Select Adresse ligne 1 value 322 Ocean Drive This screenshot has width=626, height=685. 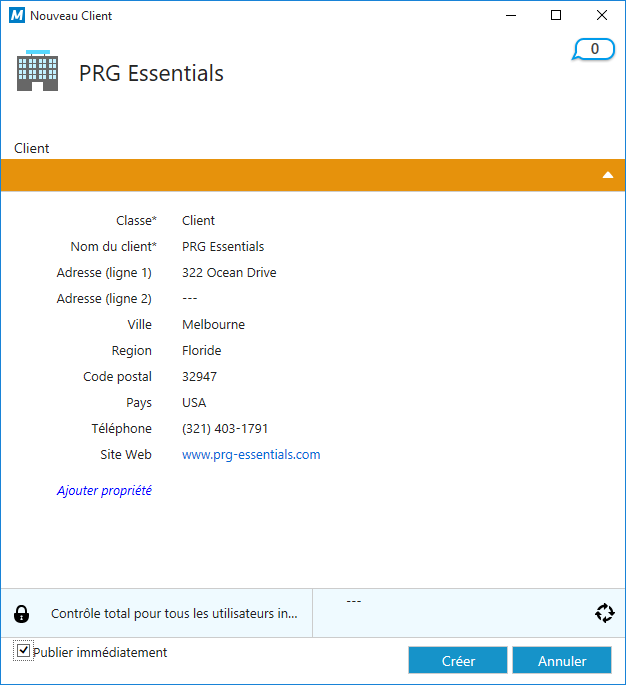click(229, 273)
